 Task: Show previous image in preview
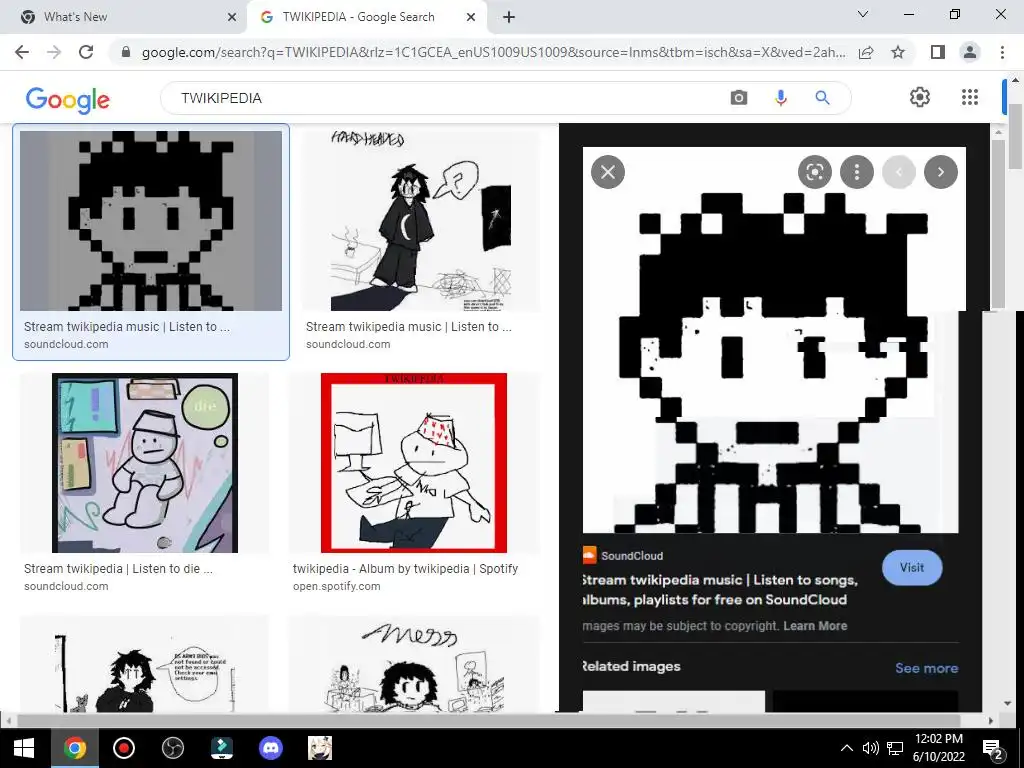pyautogui.click(x=899, y=172)
